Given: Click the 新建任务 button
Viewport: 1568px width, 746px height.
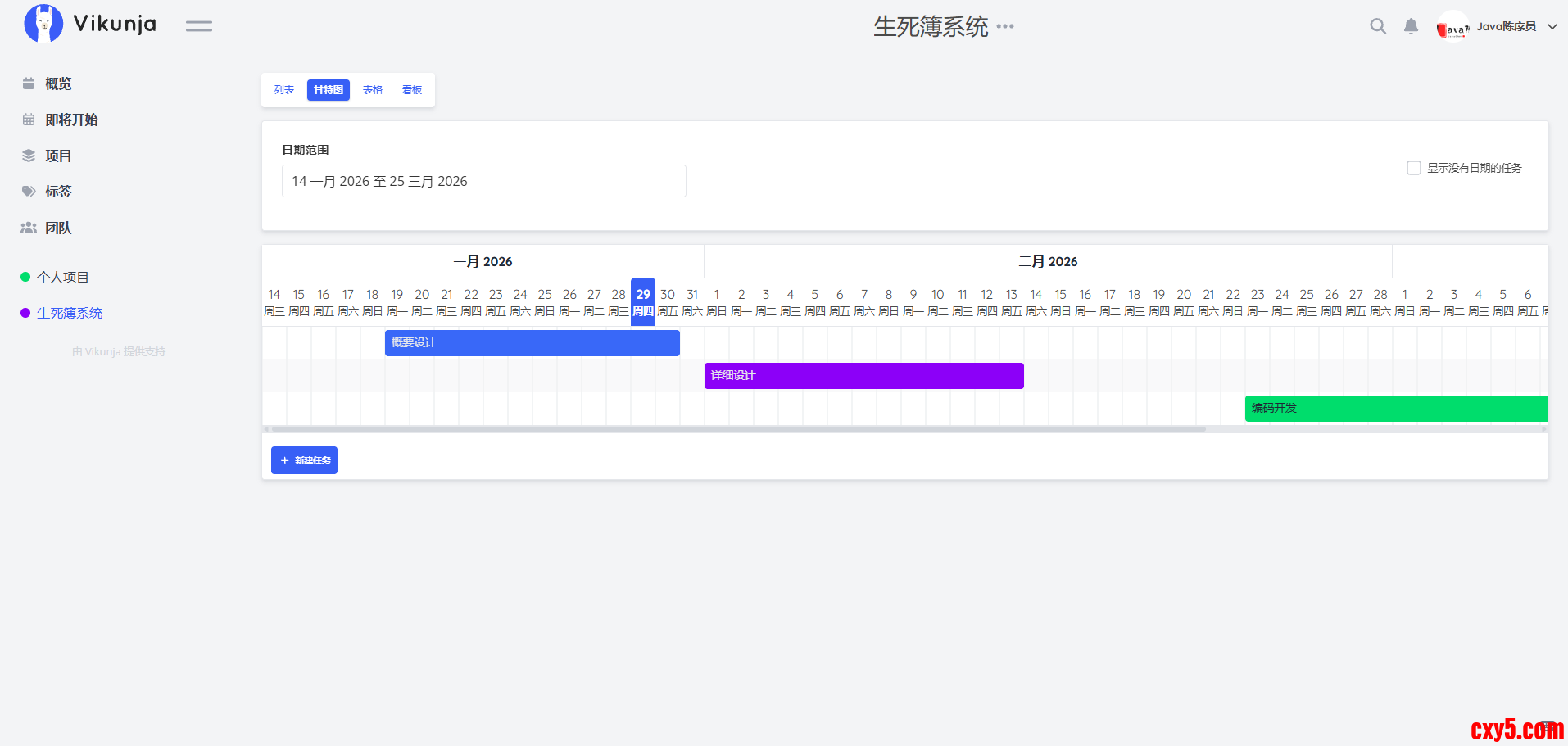Looking at the screenshot, I should 304,460.
